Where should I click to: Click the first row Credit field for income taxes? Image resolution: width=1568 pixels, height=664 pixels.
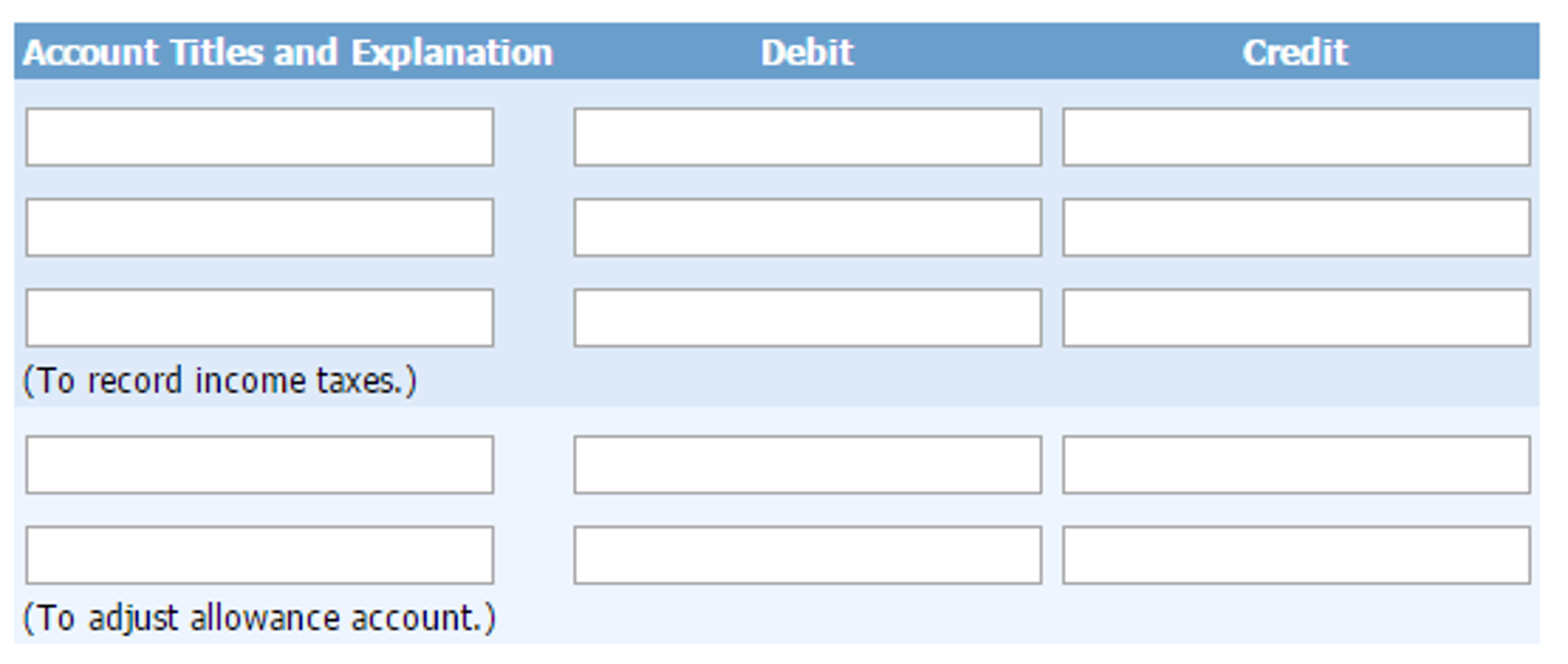click(x=1296, y=137)
